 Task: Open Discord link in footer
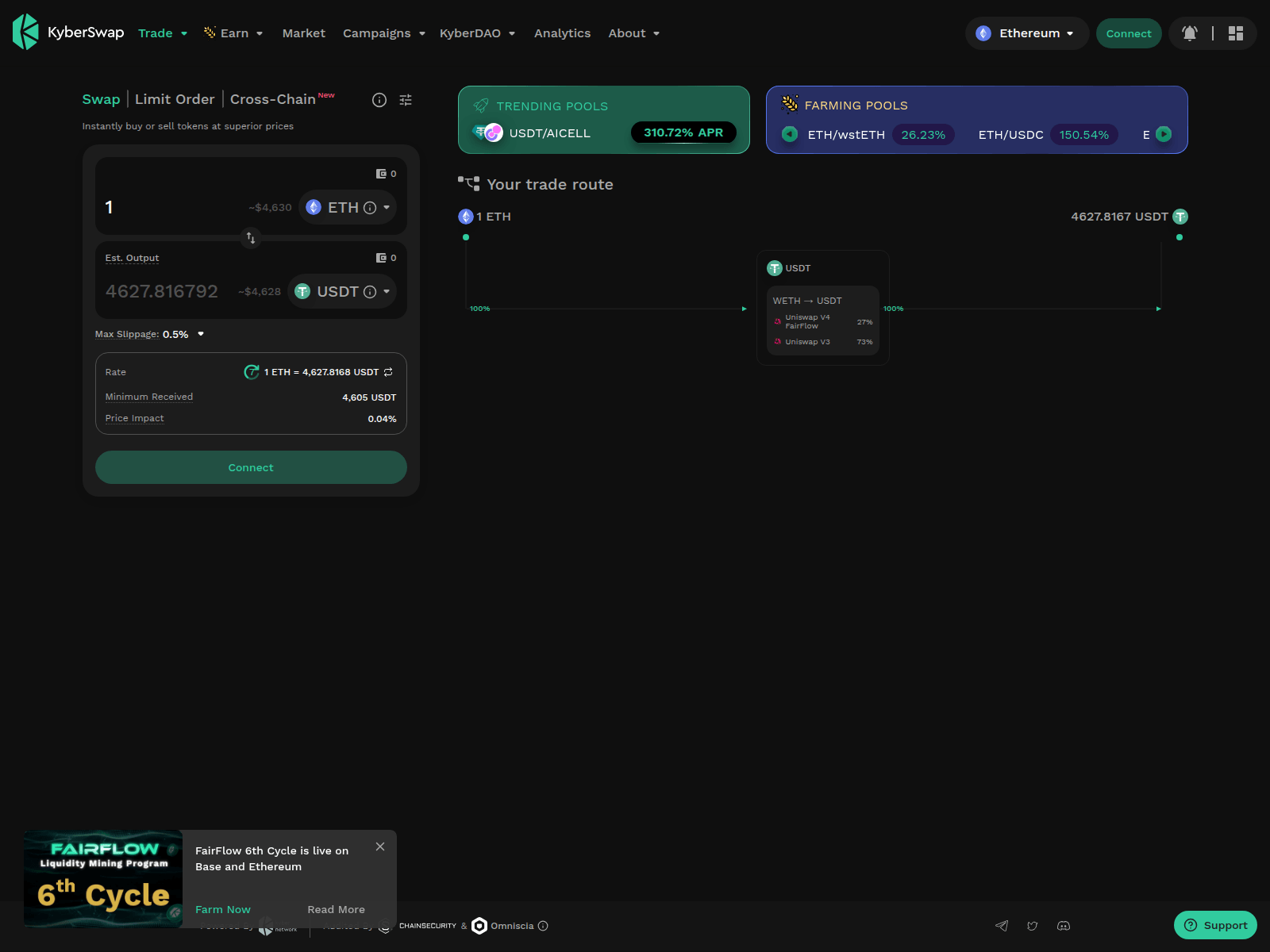pyautogui.click(x=1064, y=926)
